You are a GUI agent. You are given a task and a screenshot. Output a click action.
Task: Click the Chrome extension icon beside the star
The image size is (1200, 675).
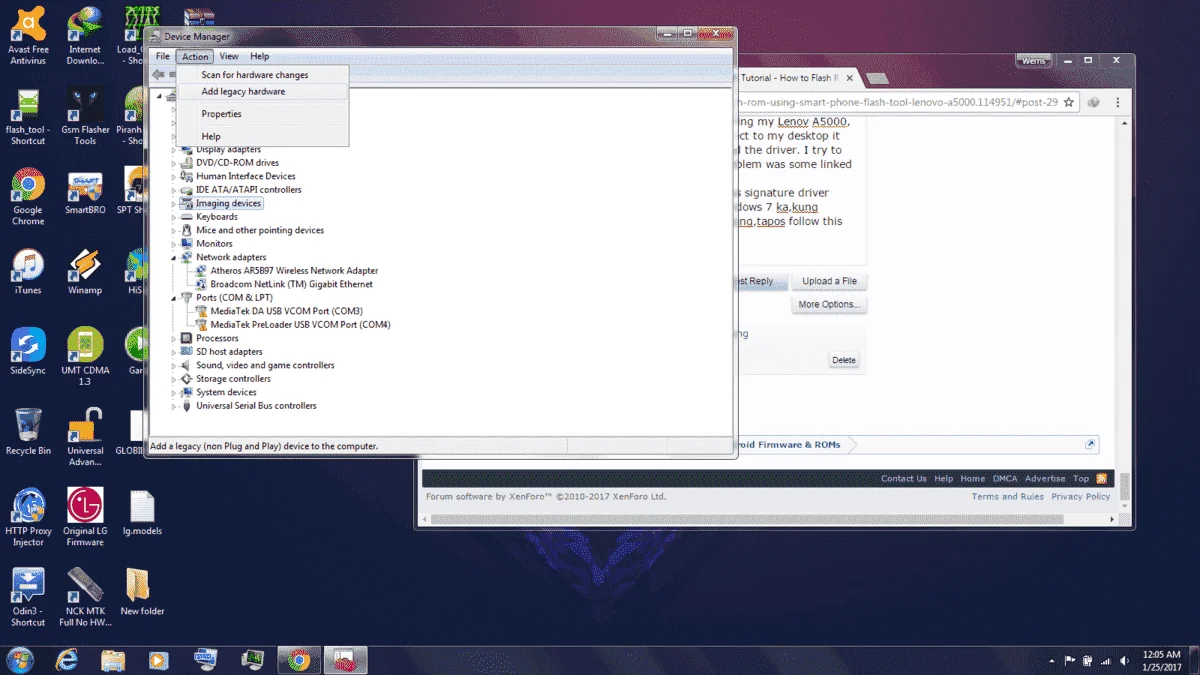tap(1094, 102)
